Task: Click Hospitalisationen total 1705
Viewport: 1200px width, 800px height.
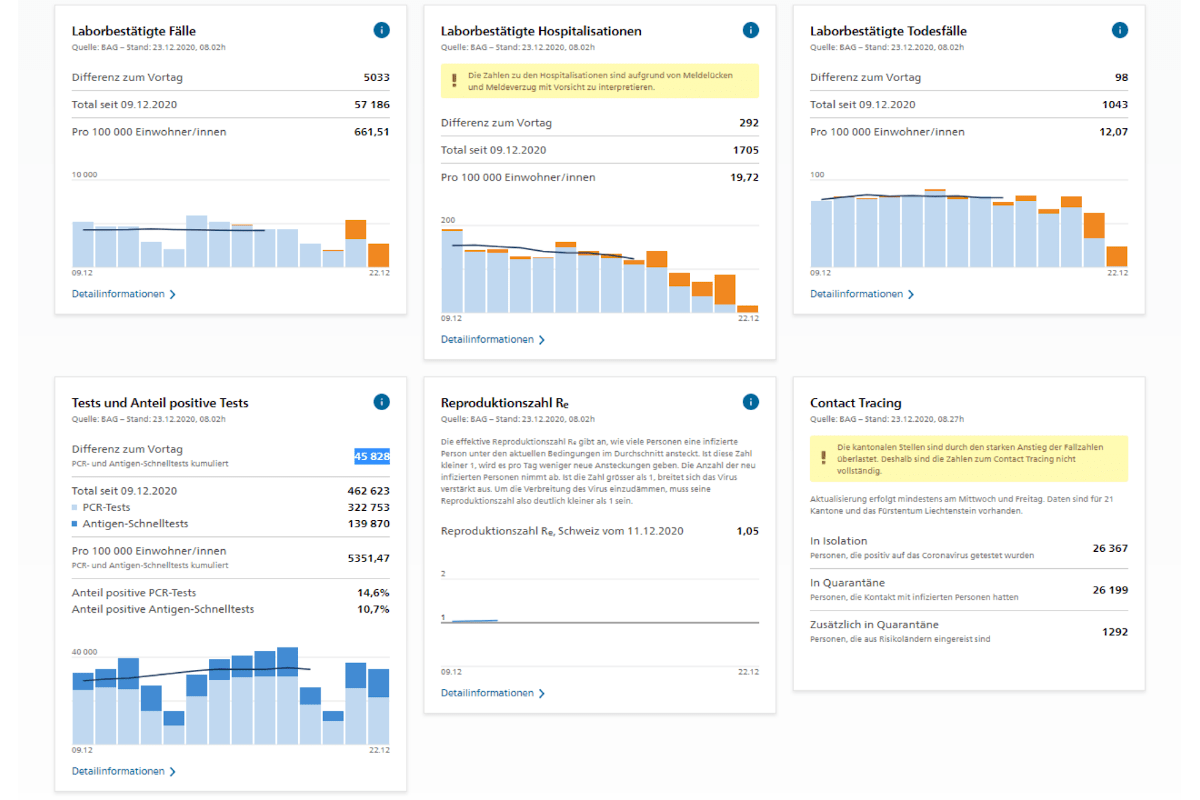Action: coord(746,150)
